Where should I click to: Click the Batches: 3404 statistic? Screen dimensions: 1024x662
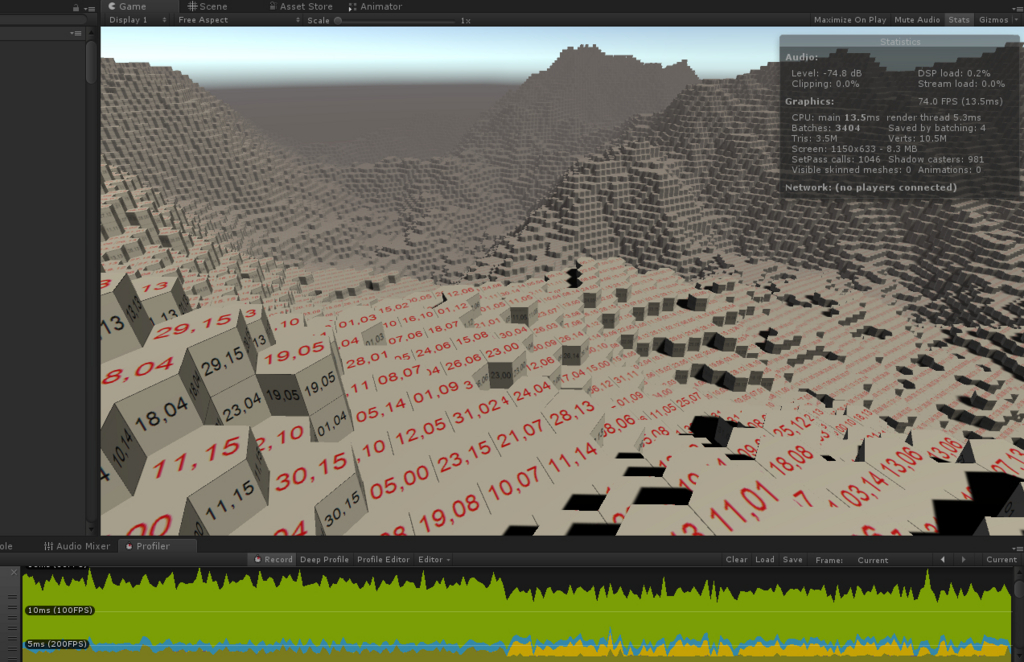point(825,128)
